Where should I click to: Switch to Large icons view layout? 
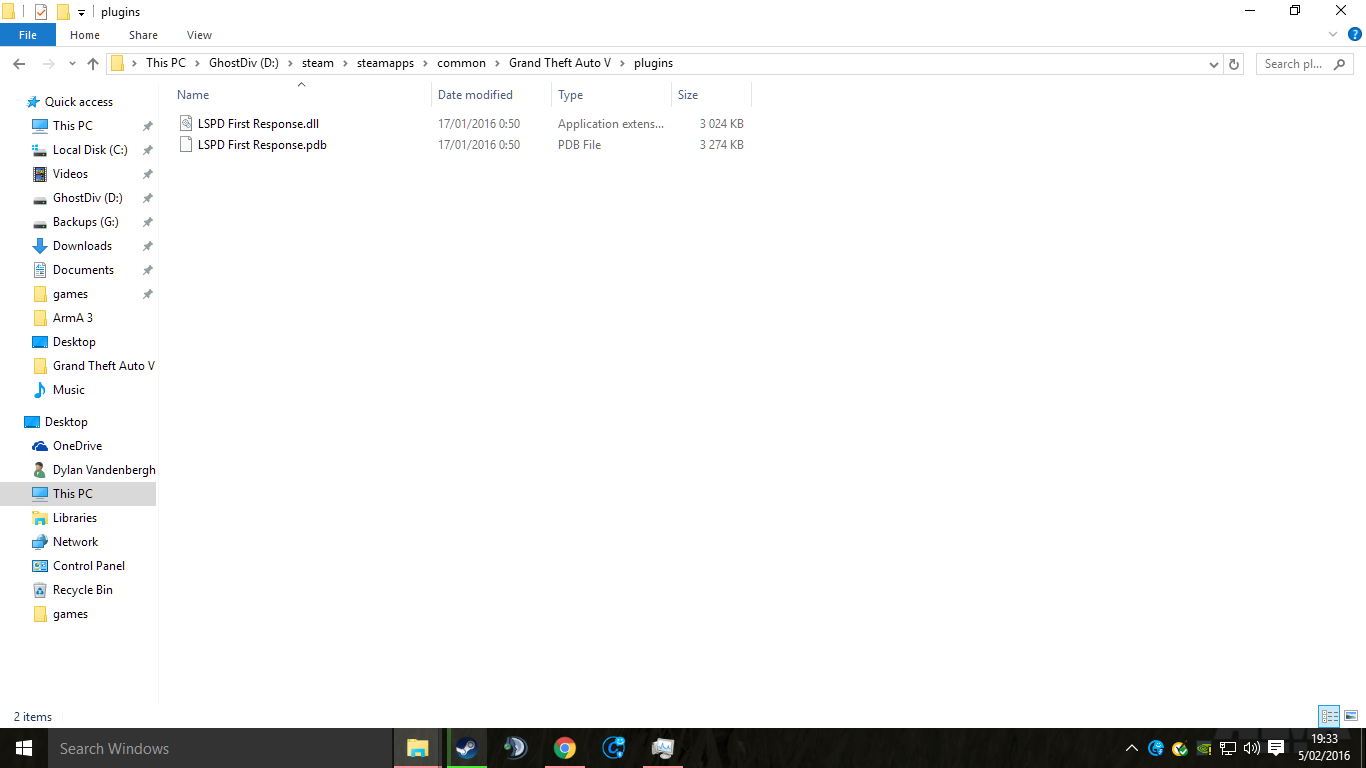[1351, 716]
